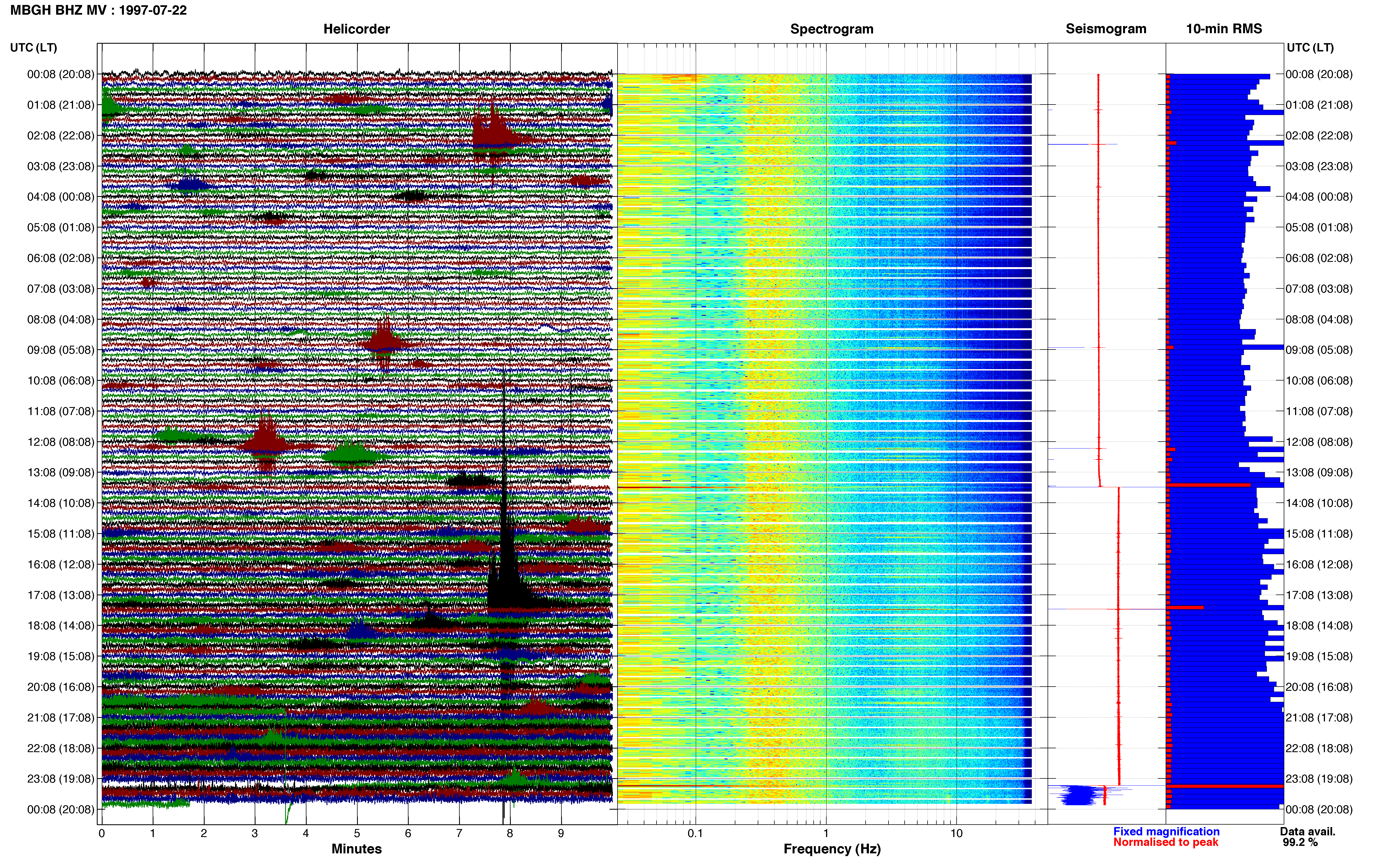The height and width of the screenshot is (868, 1388).
Task: Click the 07:08 (03:08) label on RMS axis
Action: [1319, 289]
